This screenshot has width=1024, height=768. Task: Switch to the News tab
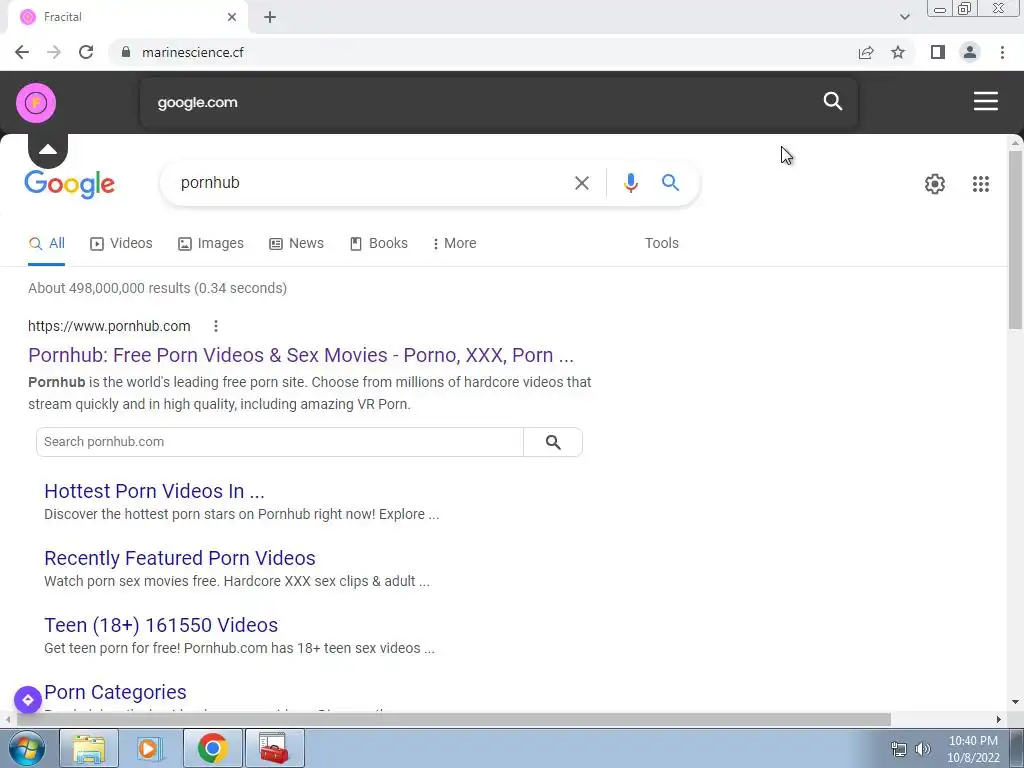click(x=296, y=244)
